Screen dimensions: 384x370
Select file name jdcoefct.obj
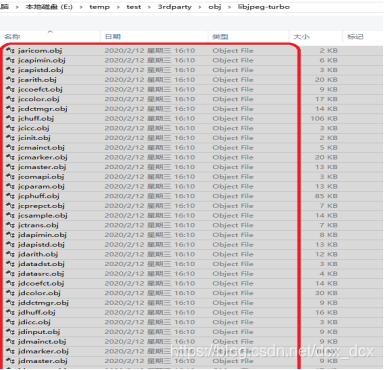point(41,283)
